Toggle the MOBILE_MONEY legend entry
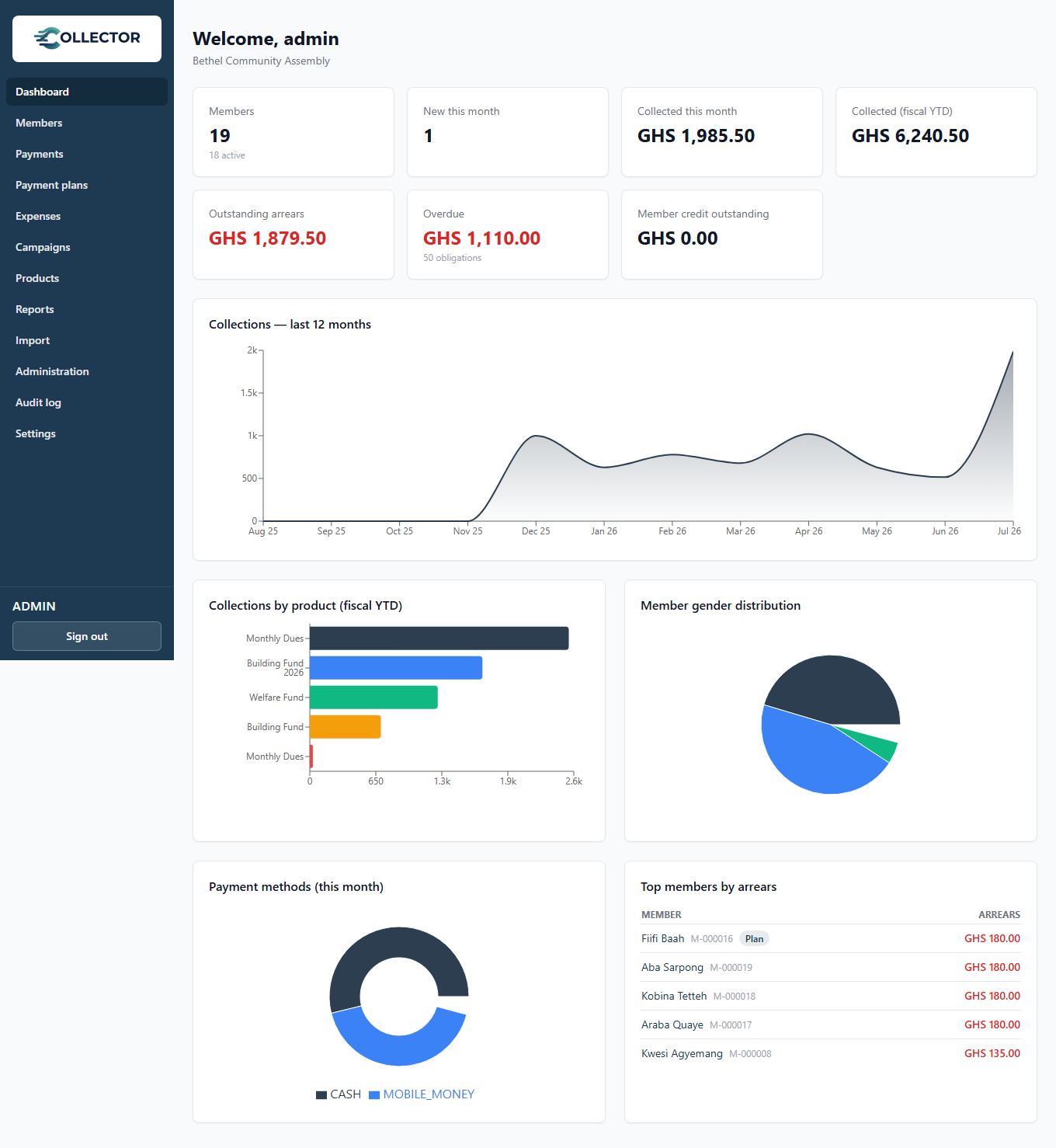 [422, 1094]
